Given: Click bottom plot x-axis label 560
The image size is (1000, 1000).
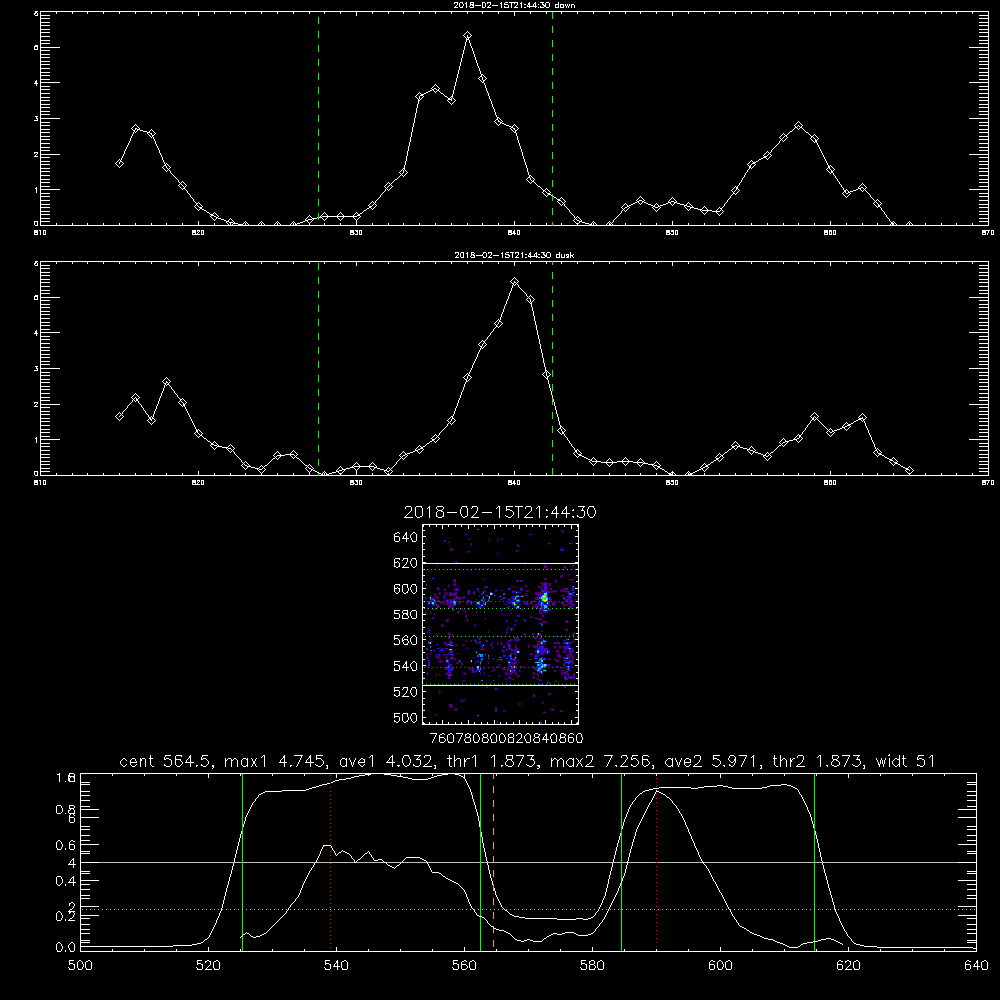Looking at the screenshot, I should 464,966.
